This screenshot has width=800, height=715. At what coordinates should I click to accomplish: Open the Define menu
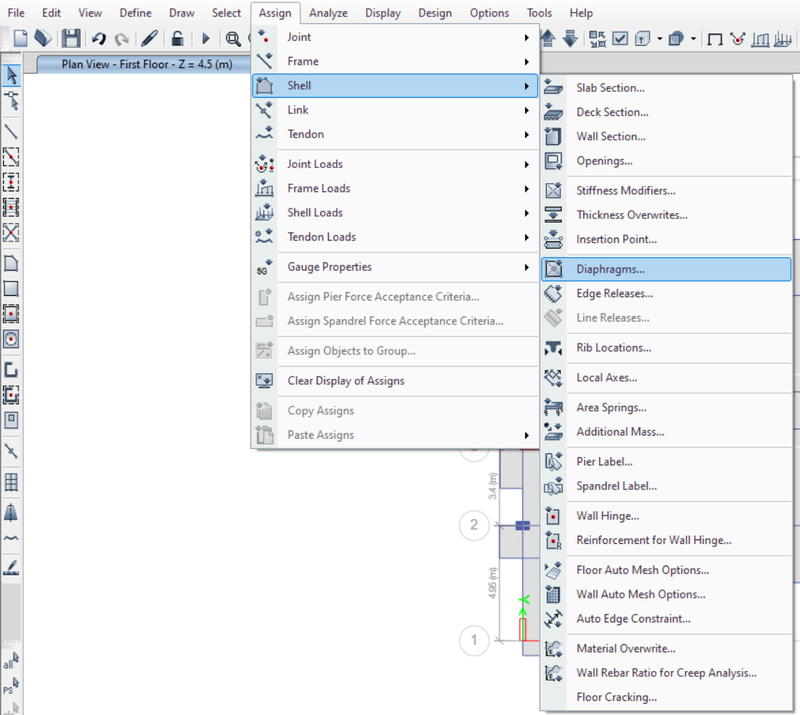135,13
